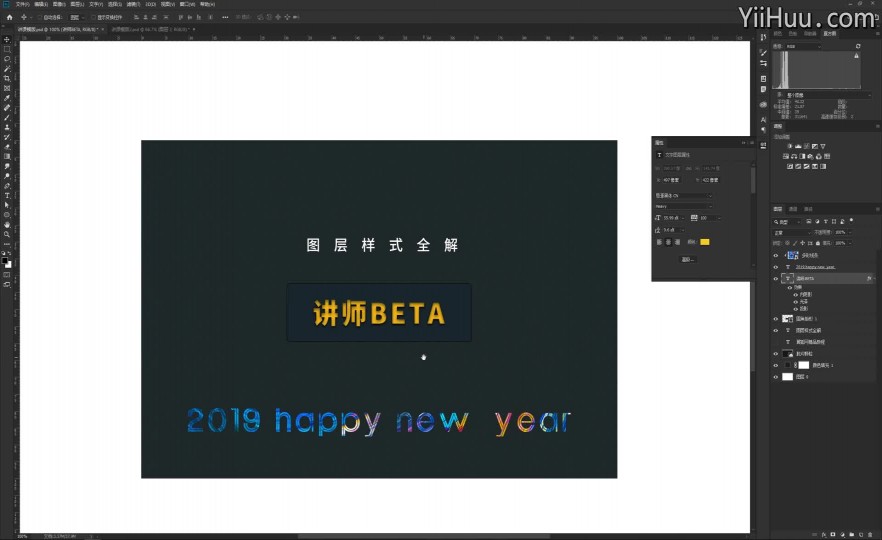Screen dimensions: 882x540
Task: Toggle visibility of the layer effects group
Action: click(790, 287)
